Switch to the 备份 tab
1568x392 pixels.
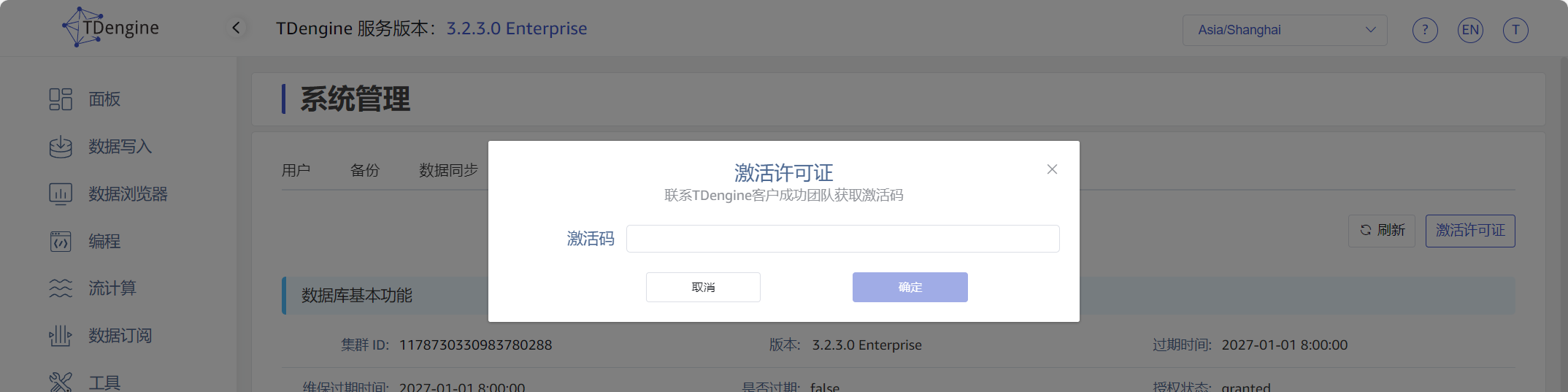365,170
